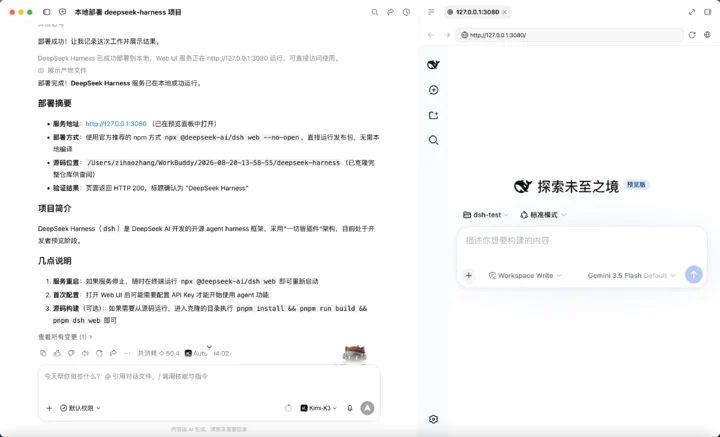Go back in the preview browser
The width and height of the screenshot is (720, 437).
(x=431, y=35)
